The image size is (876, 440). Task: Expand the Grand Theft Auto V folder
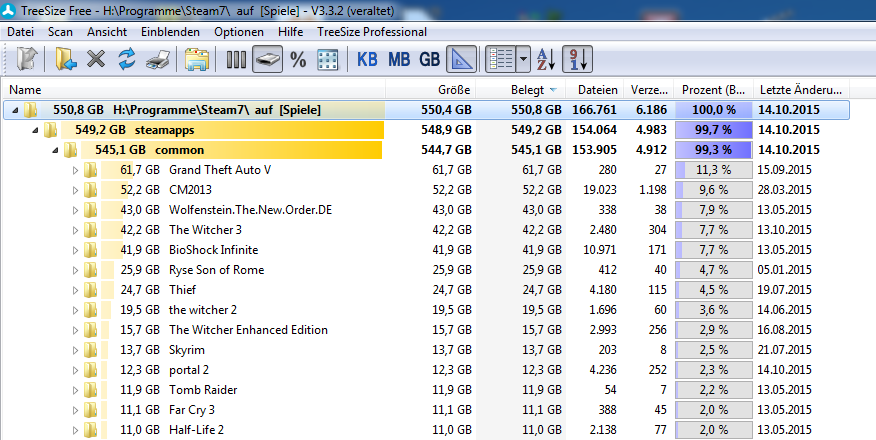[x=75, y=170]
